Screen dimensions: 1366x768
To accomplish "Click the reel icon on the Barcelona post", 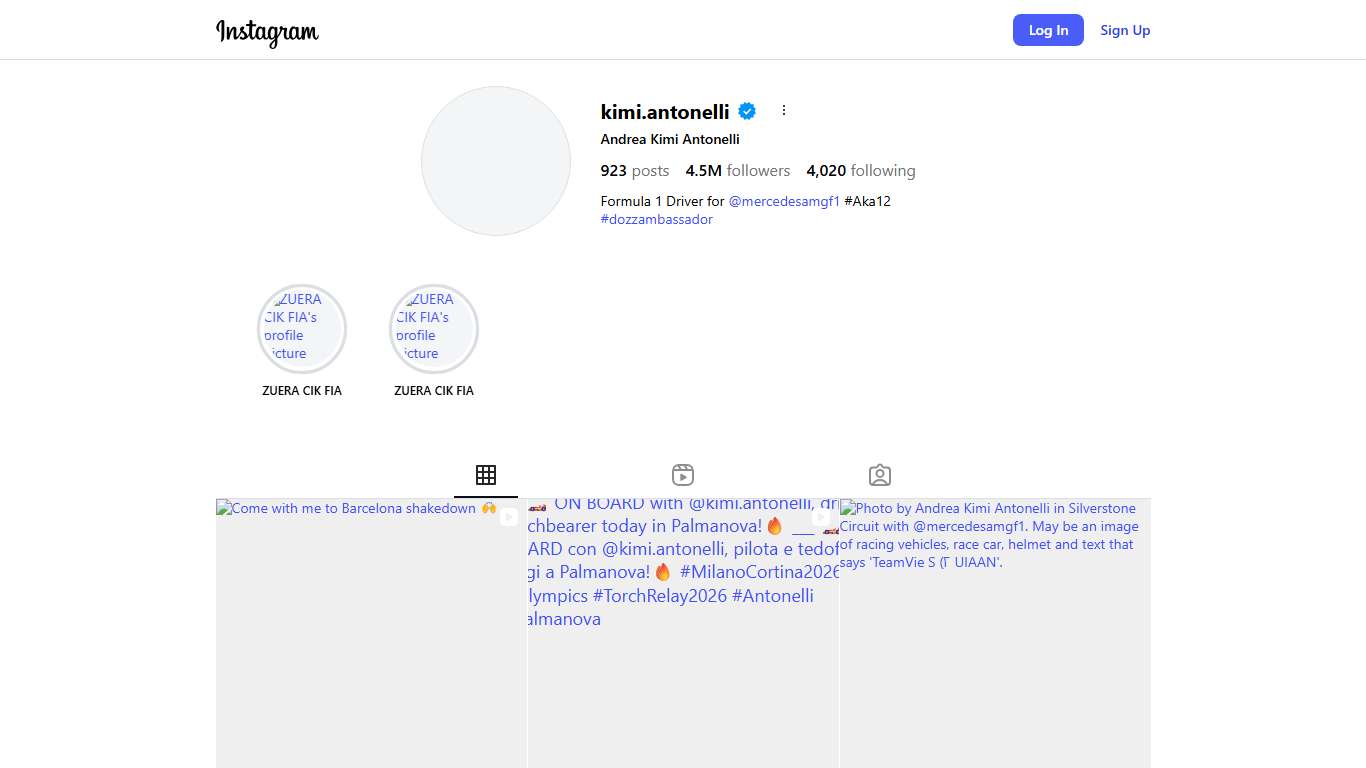I will pyautogui.click(x=509, y=517).
